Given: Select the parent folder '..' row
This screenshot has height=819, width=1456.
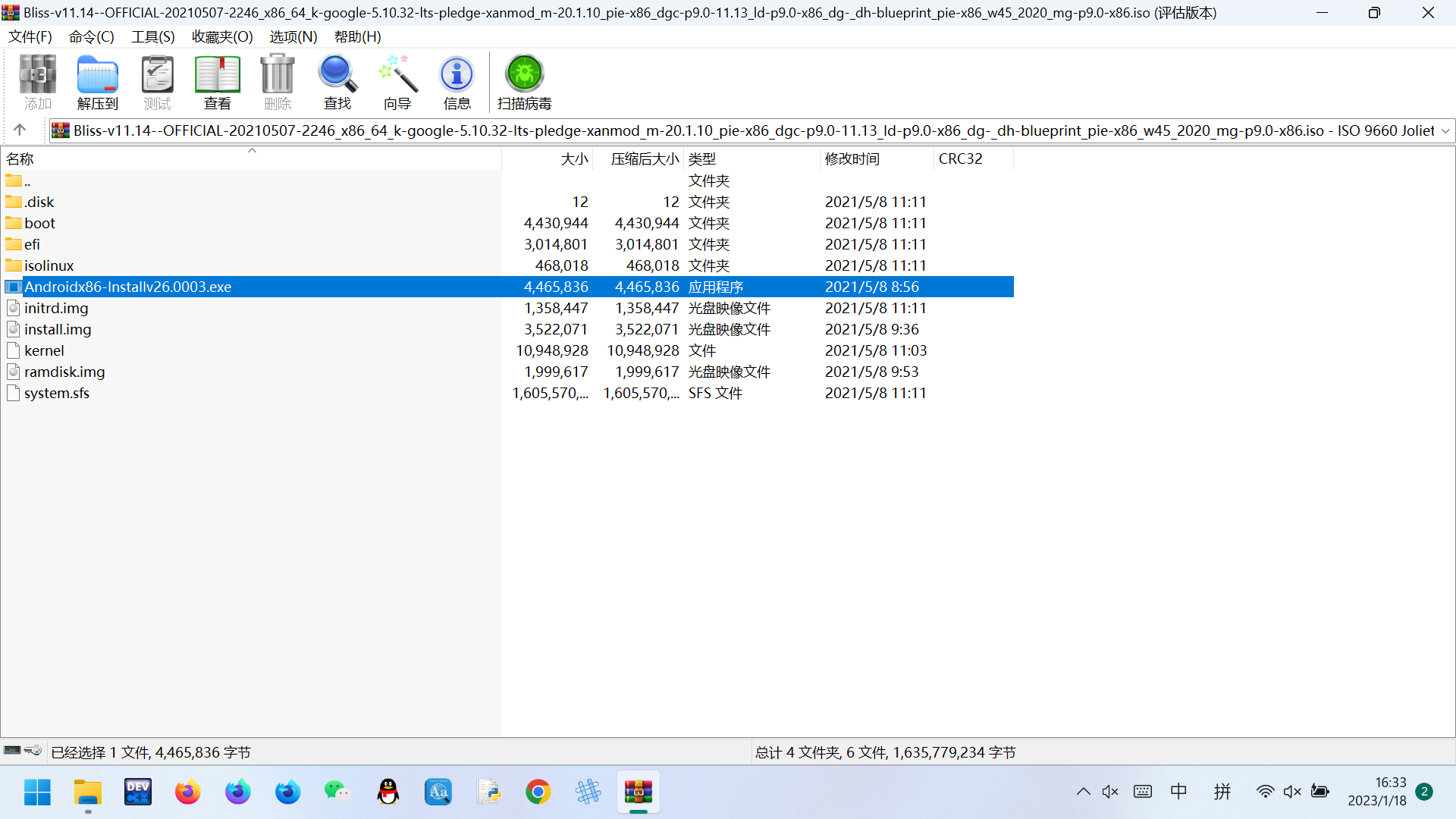Looking at the screenshot, I should click(507, 180).
